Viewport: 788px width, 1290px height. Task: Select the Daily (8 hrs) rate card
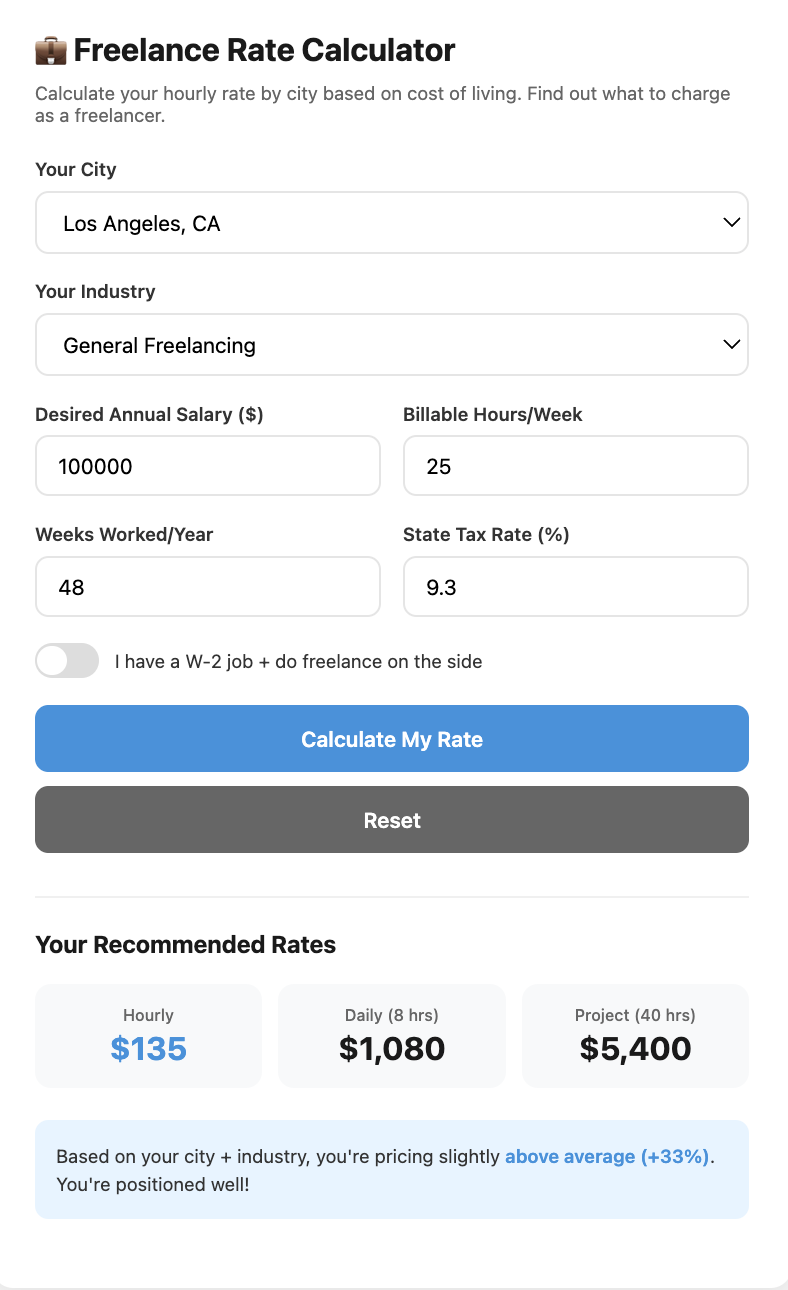pyautogui.click(x=391, y=1035)
